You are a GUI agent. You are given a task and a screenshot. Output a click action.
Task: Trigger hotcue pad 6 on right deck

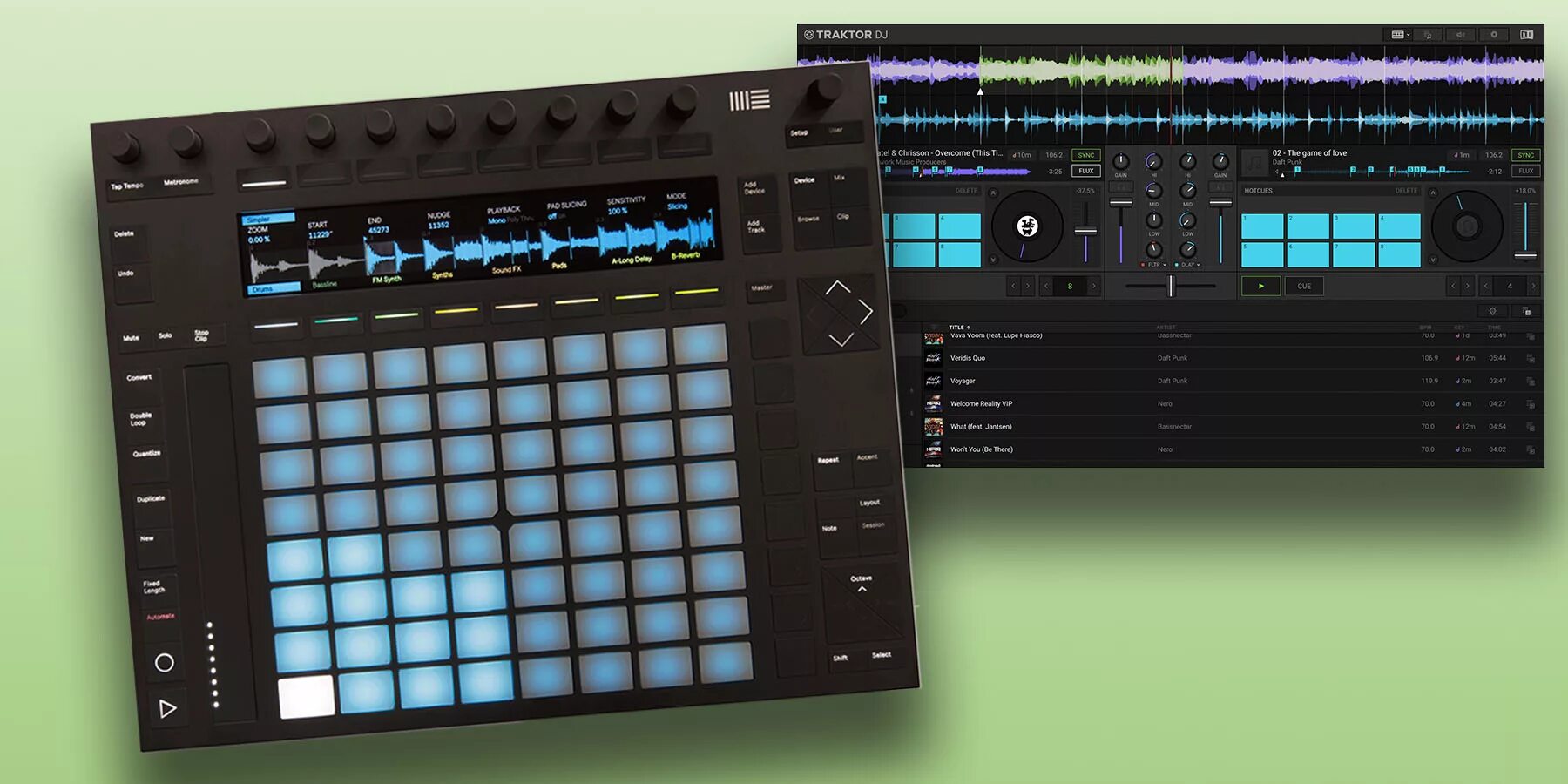(x=1308, y=254)
